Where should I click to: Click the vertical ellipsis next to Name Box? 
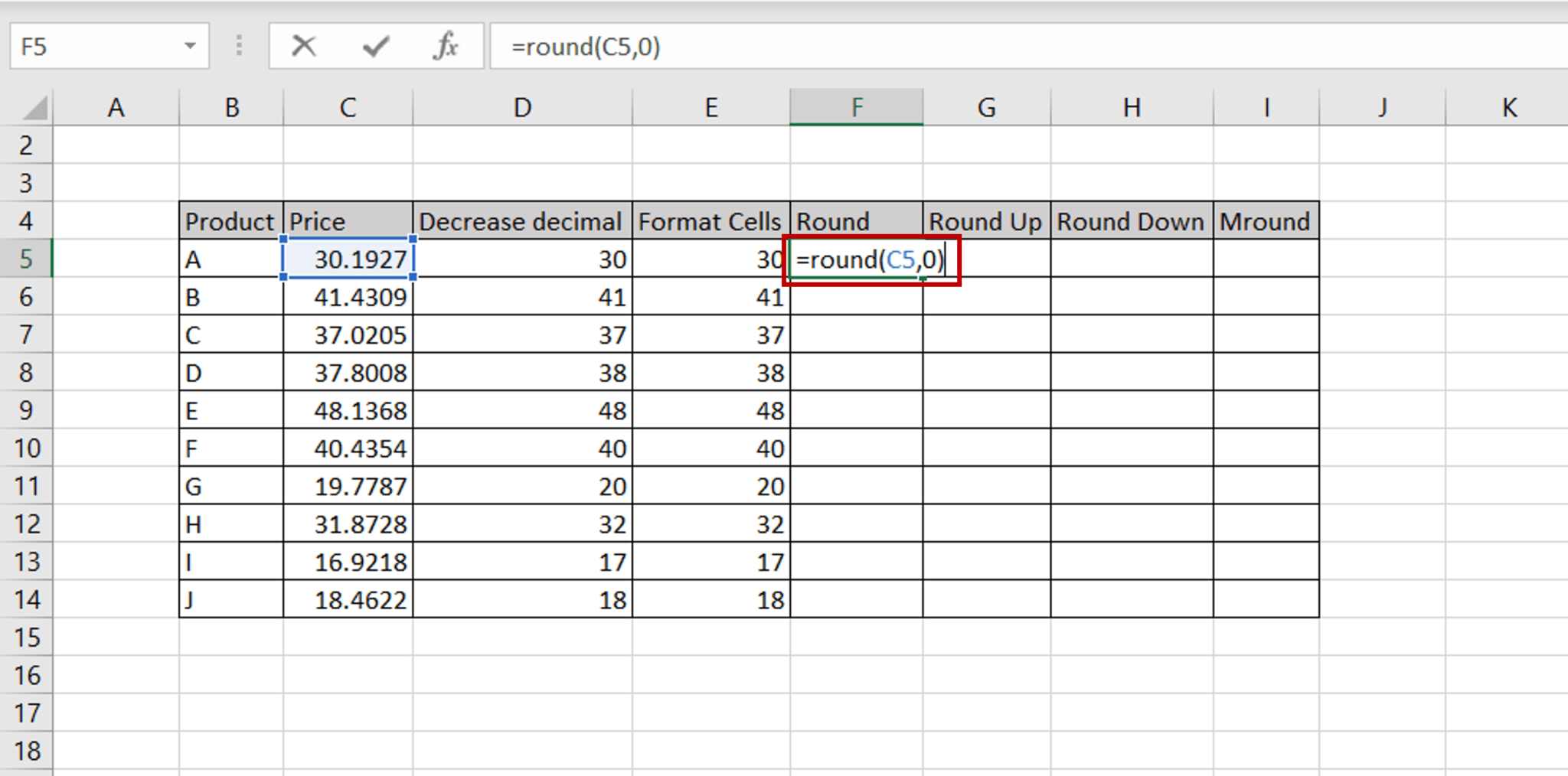pos(238,46)
